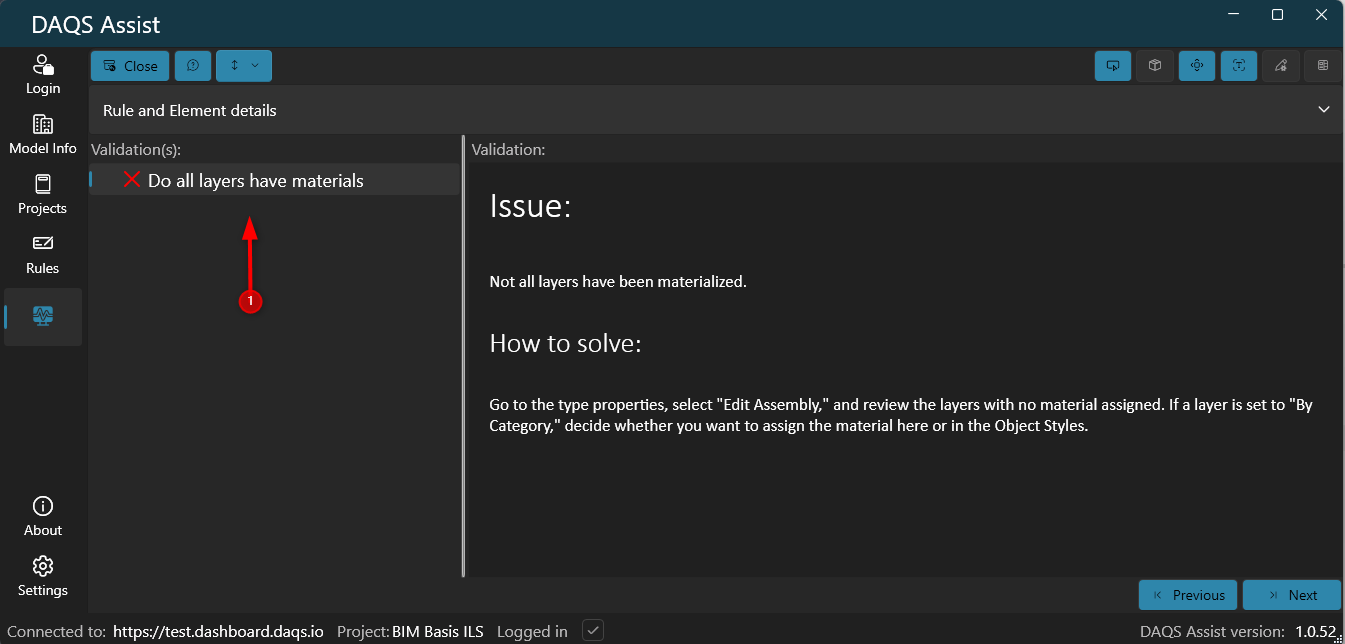
Task: Open the Projects panel
Action: point(42,193)
